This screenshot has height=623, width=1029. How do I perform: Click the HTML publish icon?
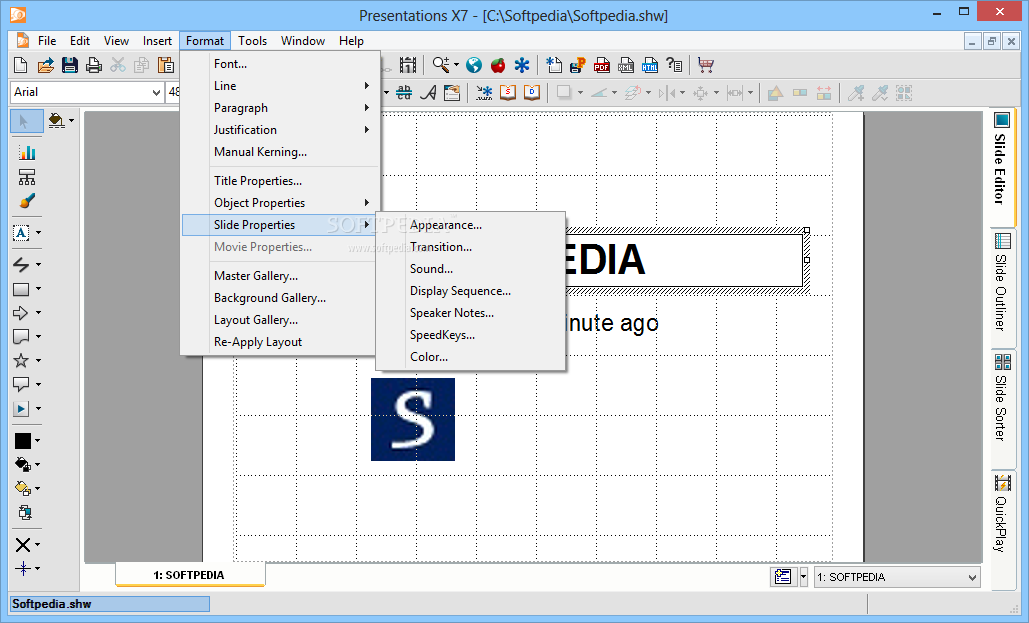click(x=650, y=65)
